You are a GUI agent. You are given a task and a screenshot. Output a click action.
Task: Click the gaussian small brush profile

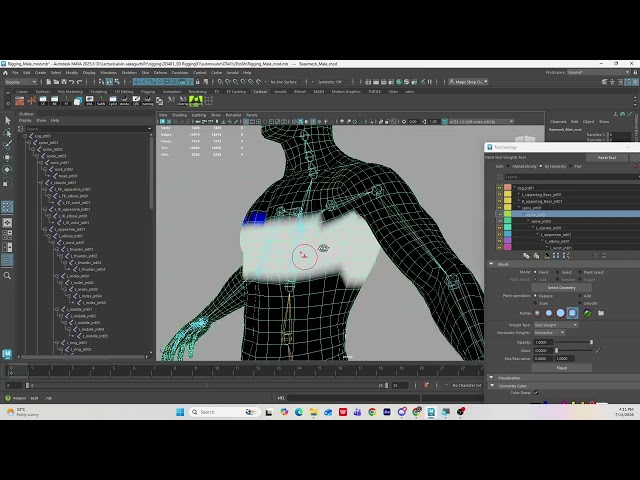point(538,313)
